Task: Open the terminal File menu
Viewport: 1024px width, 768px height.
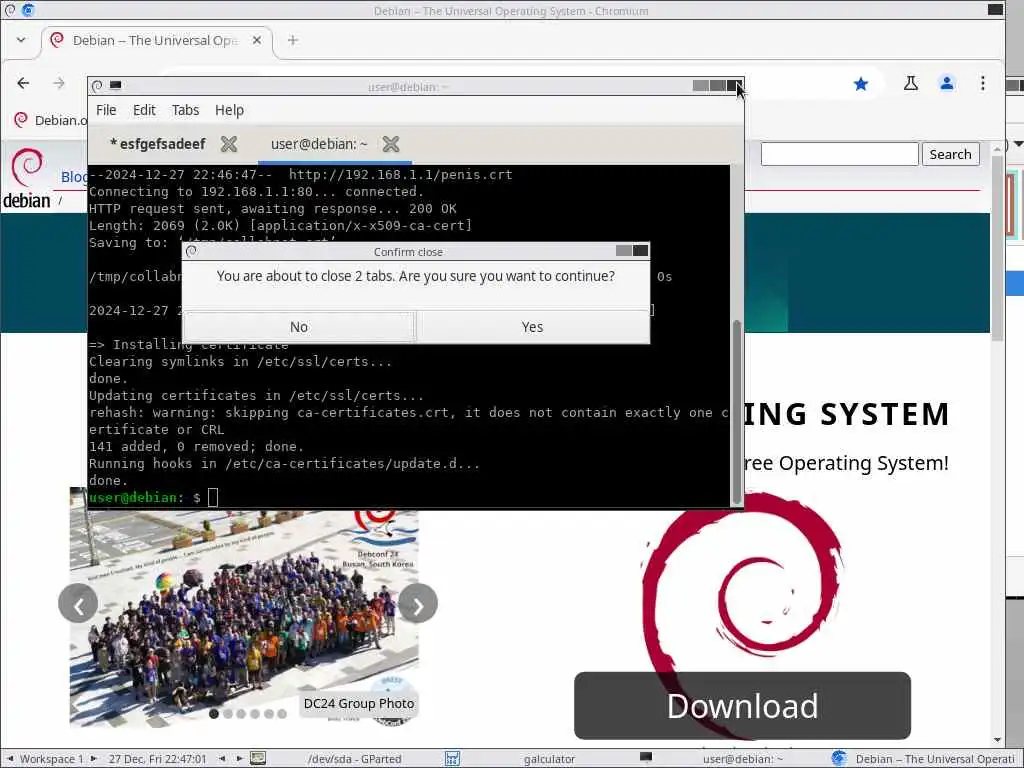Action: click(x=106, y=110)
